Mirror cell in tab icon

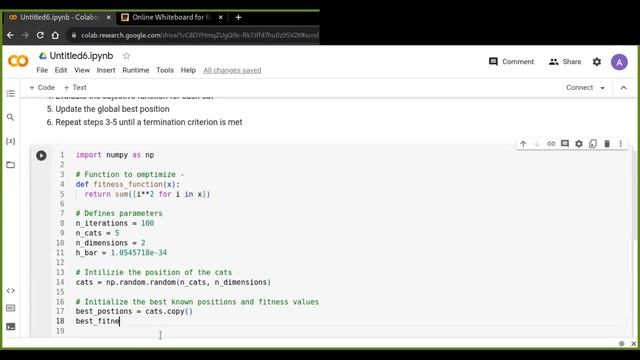click(593, 144)
